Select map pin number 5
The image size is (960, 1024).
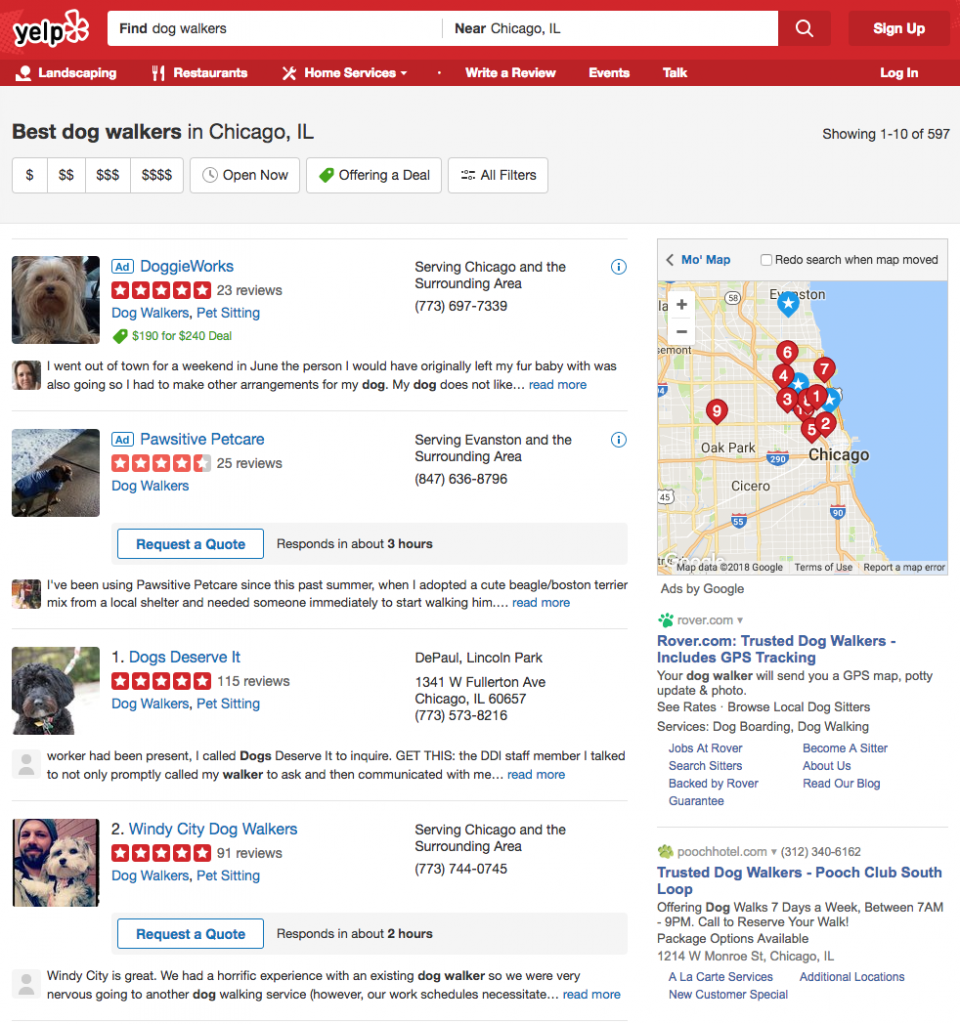(x=810, y=430)
